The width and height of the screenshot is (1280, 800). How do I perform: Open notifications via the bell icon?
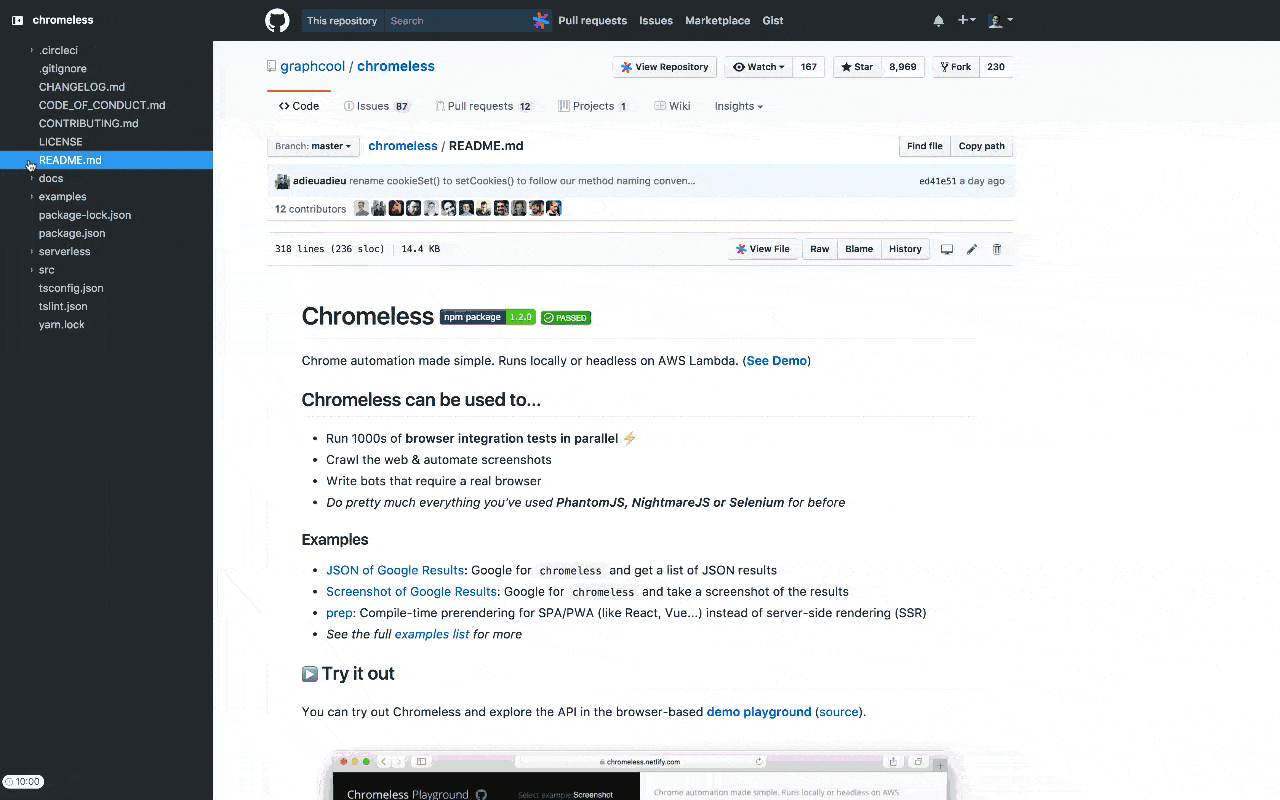(x=938, y=20)
